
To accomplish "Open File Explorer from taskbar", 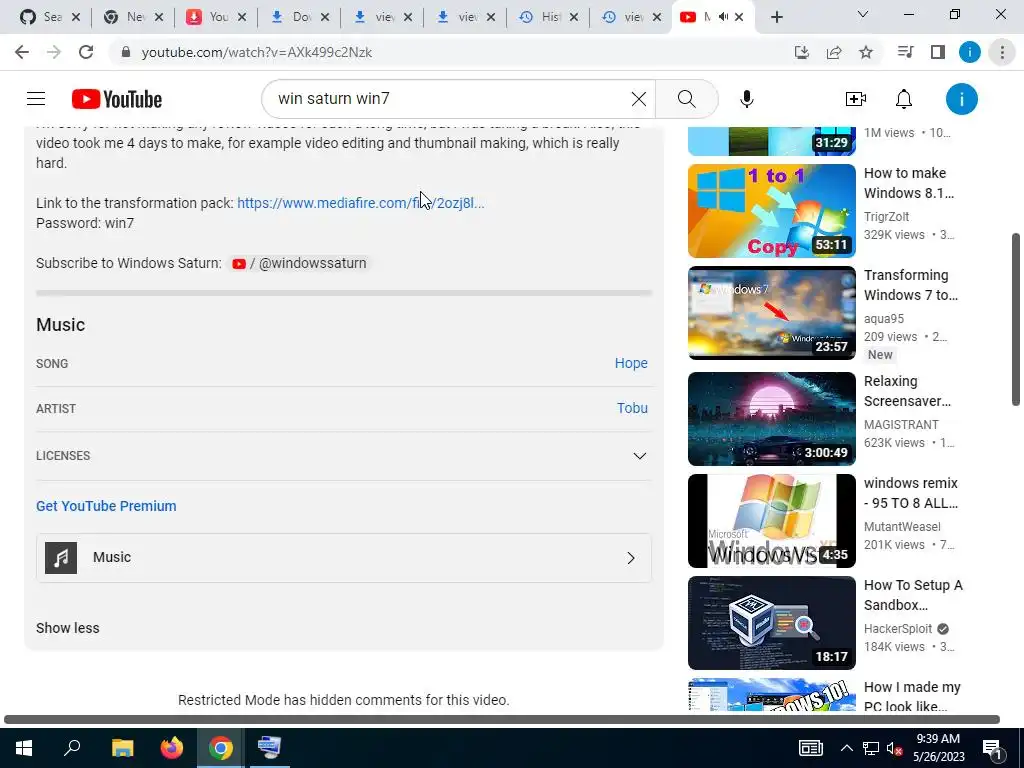I will click(x=122, y=748).
